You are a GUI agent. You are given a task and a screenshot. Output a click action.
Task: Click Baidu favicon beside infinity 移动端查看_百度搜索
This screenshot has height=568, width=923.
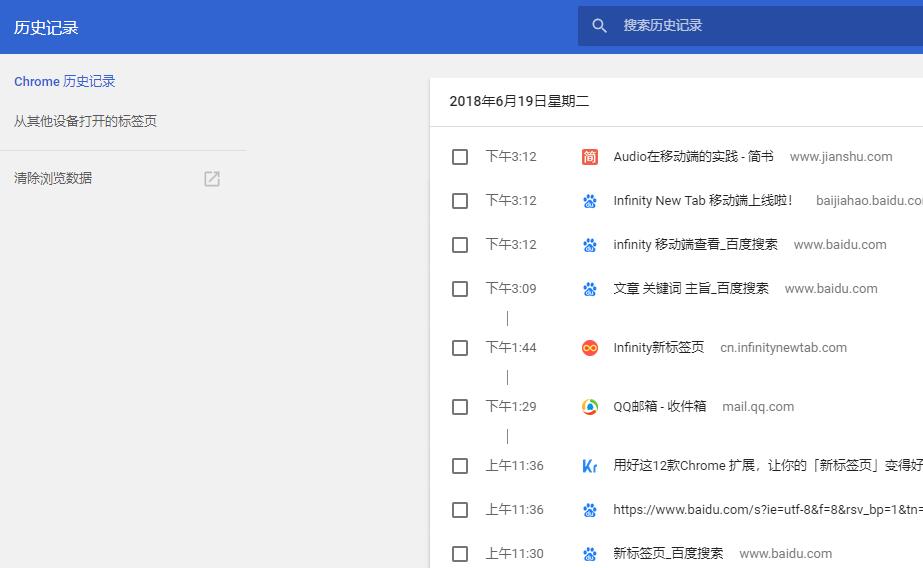(590, 245)
